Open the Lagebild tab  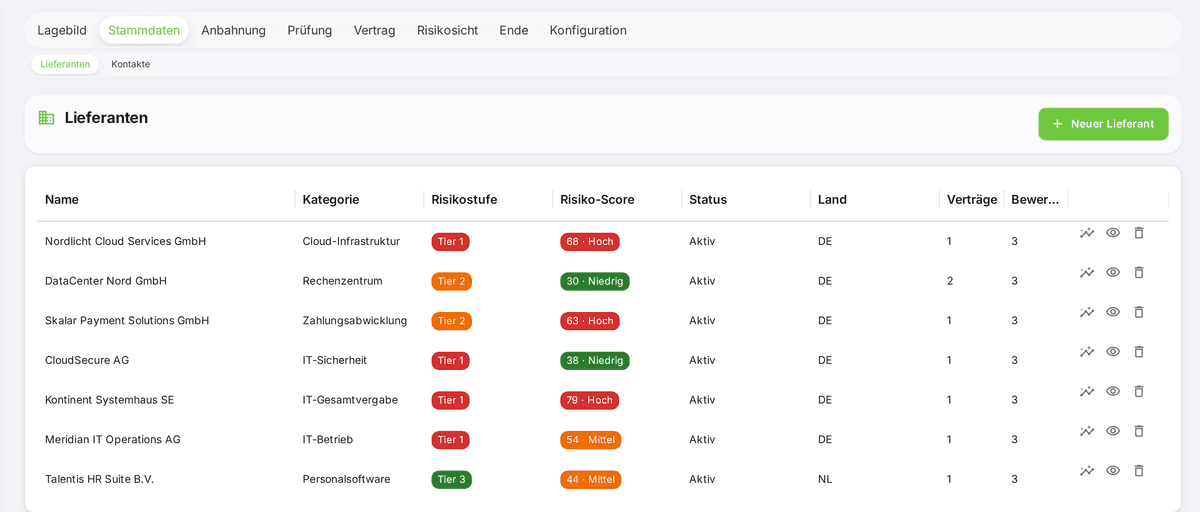tap(62, 30)
